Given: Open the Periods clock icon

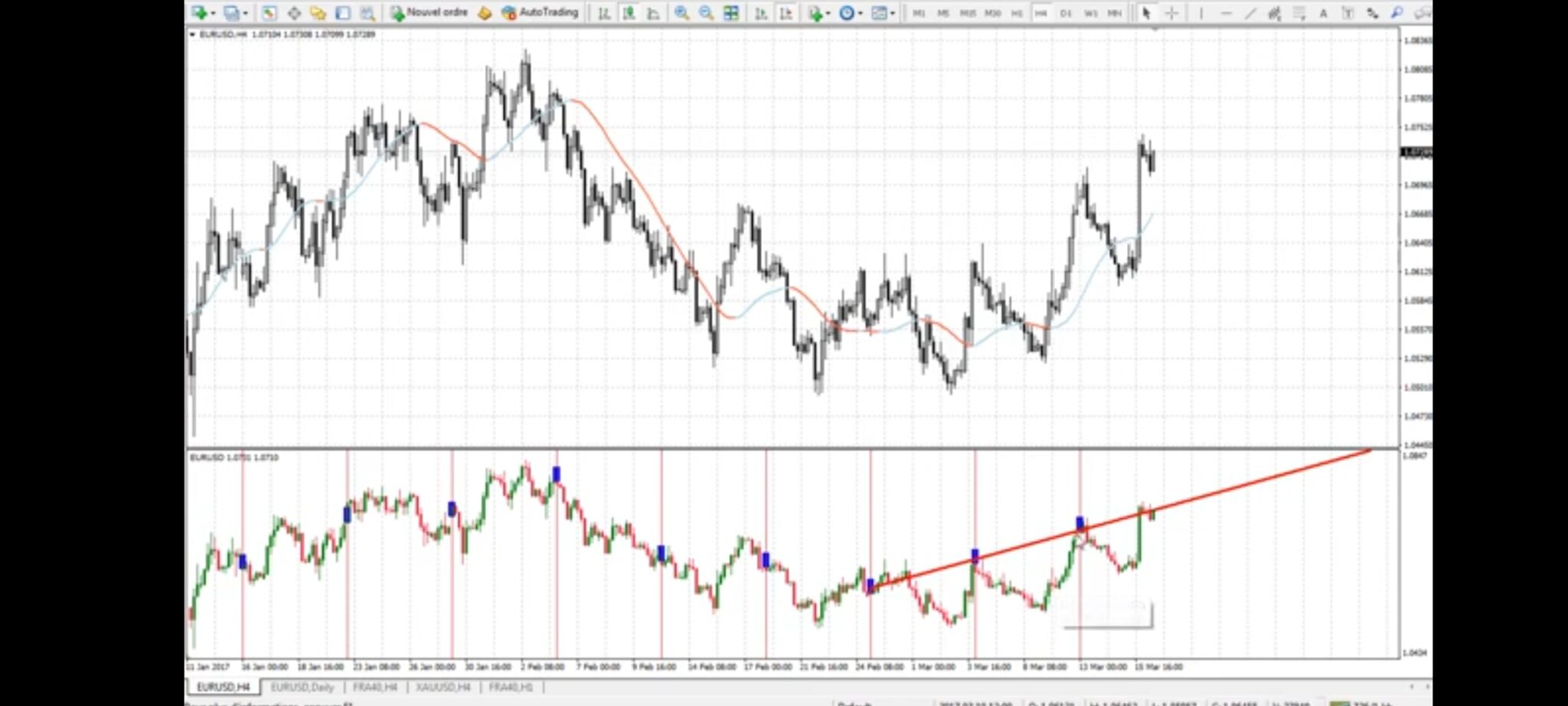Looking at the screenshot, I should 846,13.
